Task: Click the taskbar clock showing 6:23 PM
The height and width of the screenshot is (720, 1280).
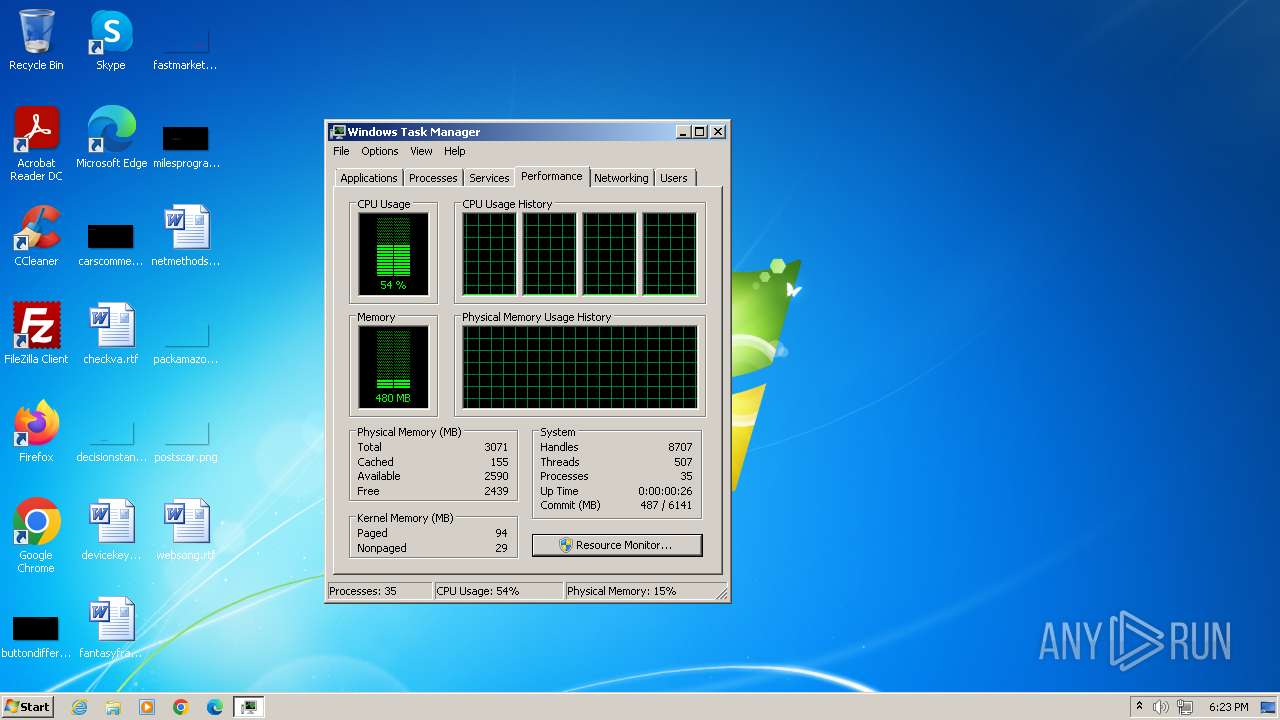Action: point(1228,707)
